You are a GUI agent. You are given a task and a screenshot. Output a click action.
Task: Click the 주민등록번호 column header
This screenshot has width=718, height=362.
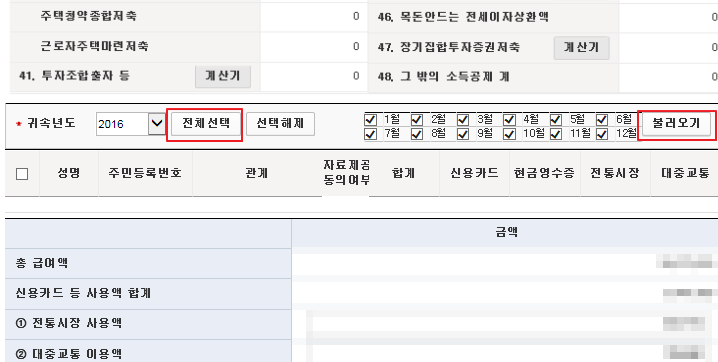tap(145, 173)
